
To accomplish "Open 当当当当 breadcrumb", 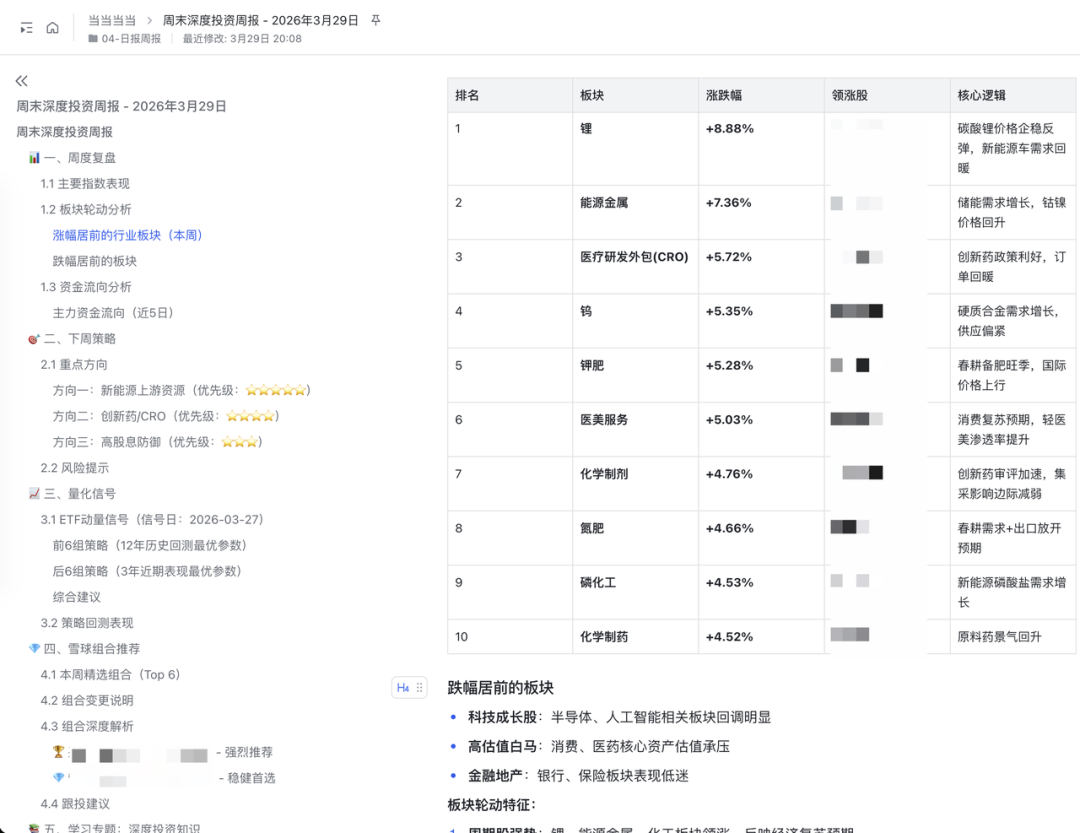I will [x=112, y=21].
